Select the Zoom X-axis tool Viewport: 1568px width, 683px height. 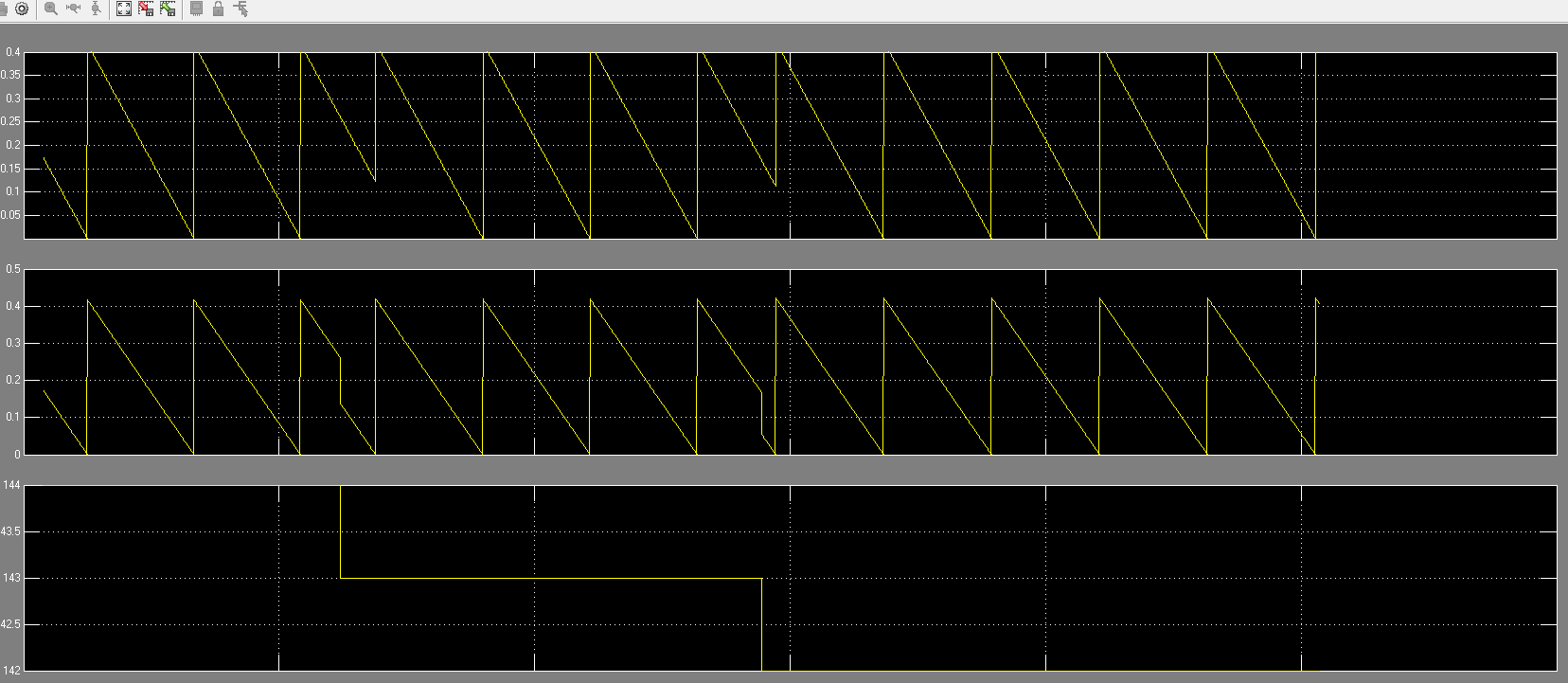coord(74,9)
